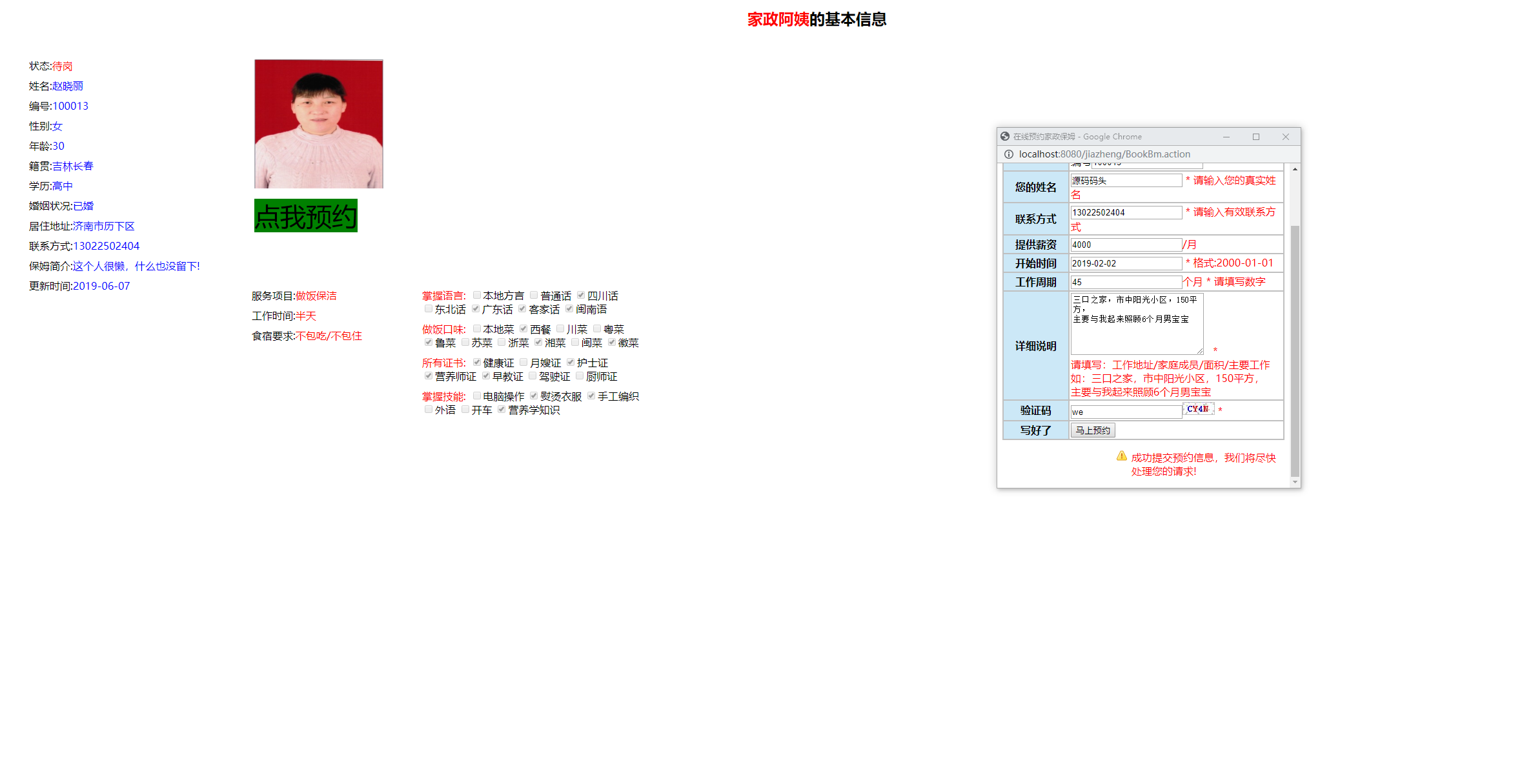Viewport: 1533px width, 784px height.
Task: Enable the 川菜 cuisine checkbox
Action: pyautogui.click(x=559, y=328)
